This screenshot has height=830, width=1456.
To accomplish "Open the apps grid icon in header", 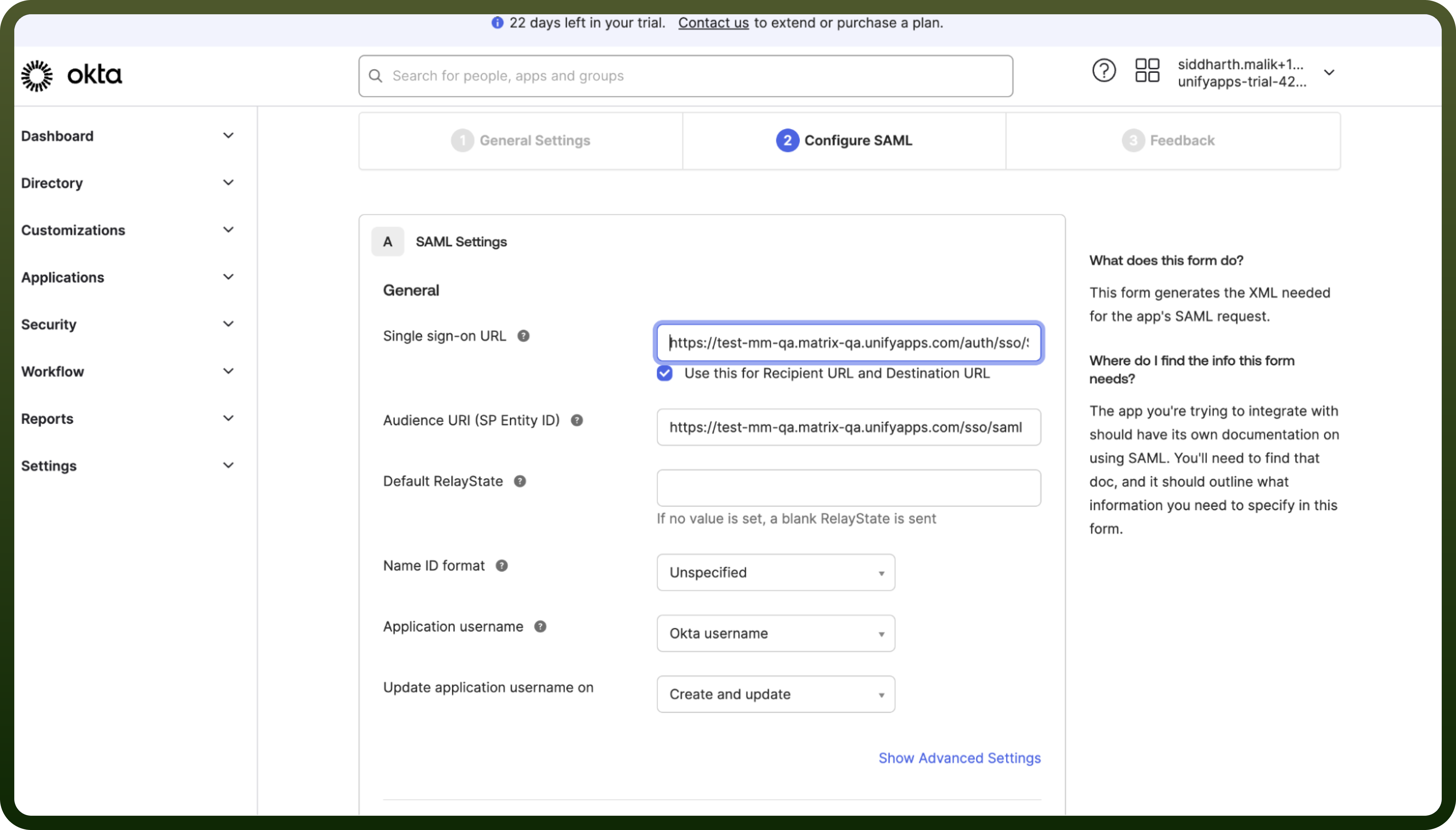I will (x=1147, y=71).
